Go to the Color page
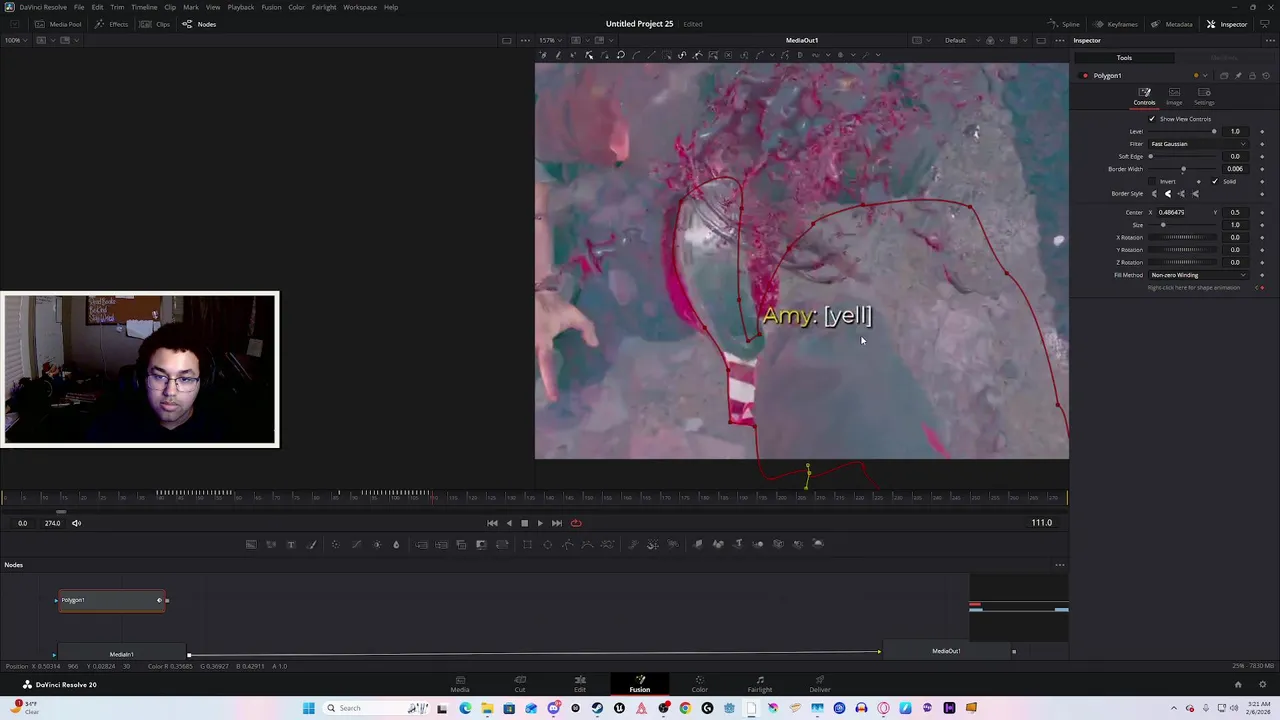 coord(699,684)
